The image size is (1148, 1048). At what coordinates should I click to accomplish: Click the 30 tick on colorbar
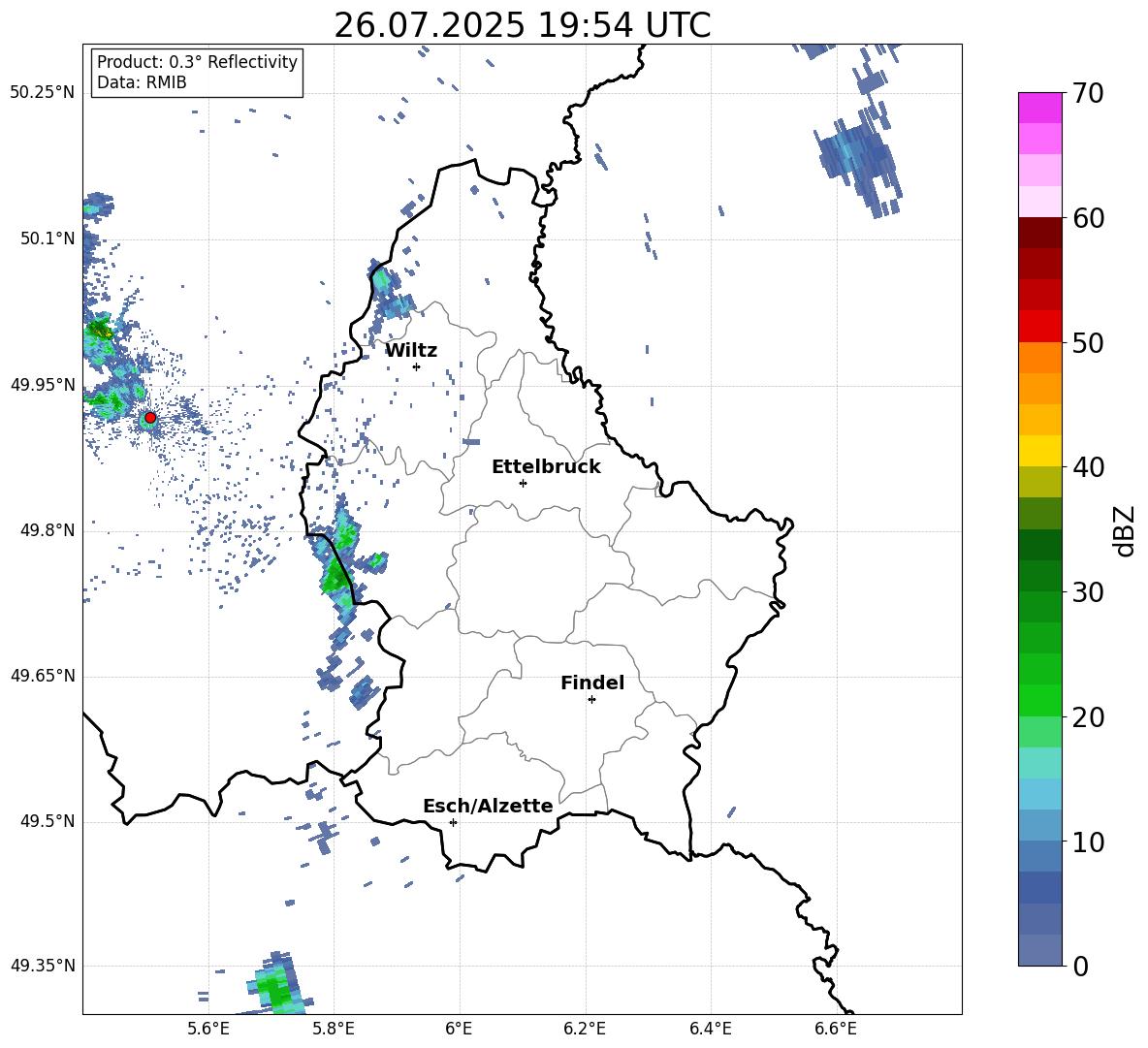click(x=1088, y=592)
